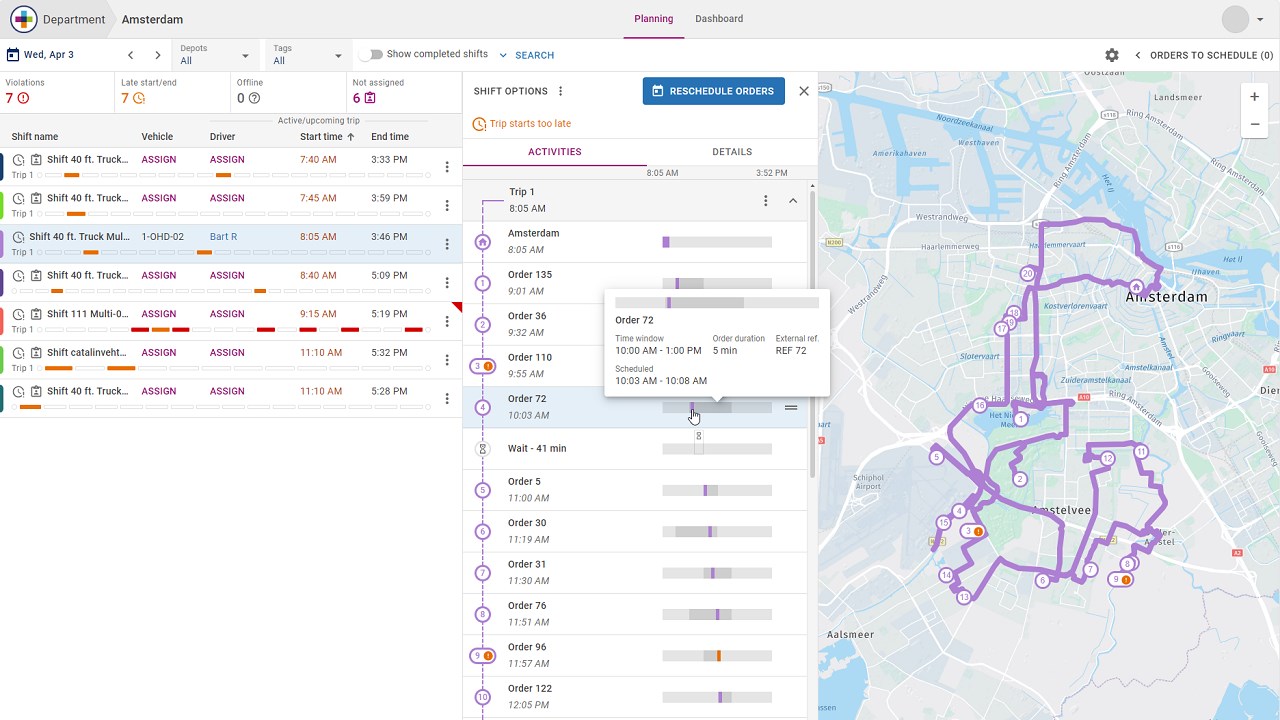The height and width of the screenshot is (720, 1280).
Task: Assign a vehicle to Shift 111 Multi
Action: click(159, 314)
